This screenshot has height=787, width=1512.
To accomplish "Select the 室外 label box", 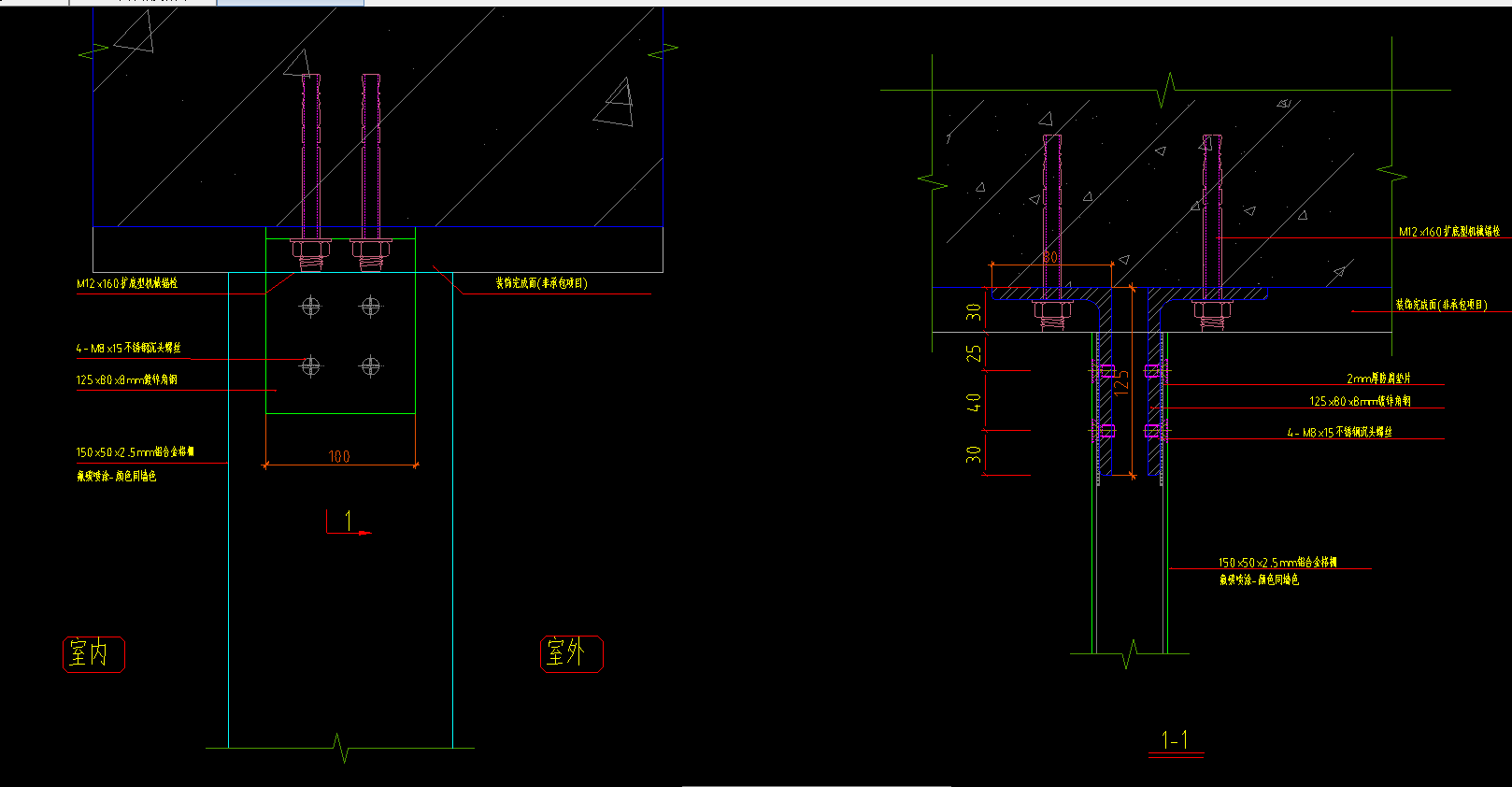I will point(572,653).
